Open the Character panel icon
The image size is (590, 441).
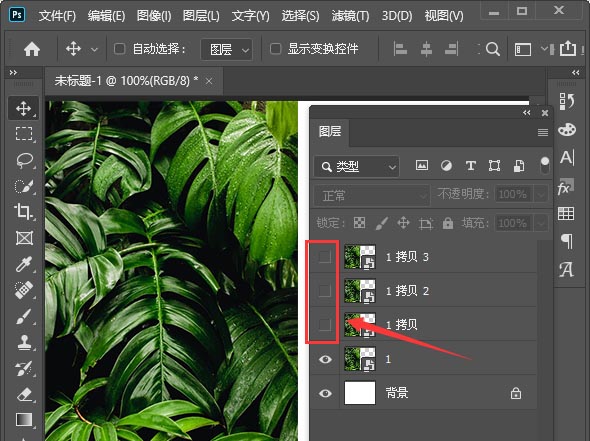pos(567,157)
